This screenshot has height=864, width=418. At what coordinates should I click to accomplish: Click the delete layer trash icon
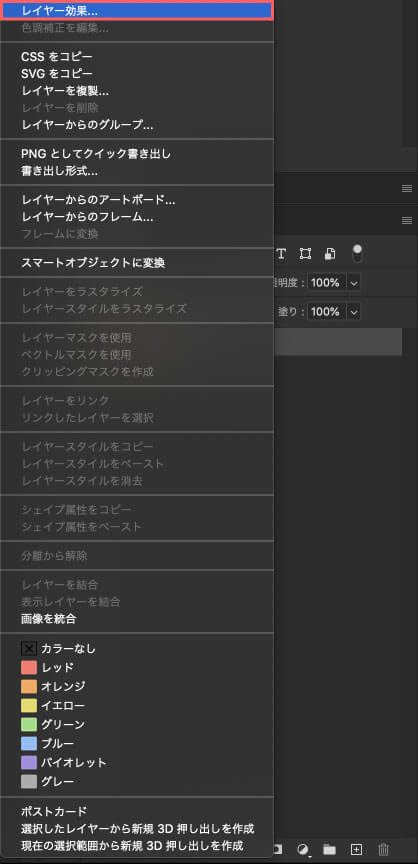(384, 849)
